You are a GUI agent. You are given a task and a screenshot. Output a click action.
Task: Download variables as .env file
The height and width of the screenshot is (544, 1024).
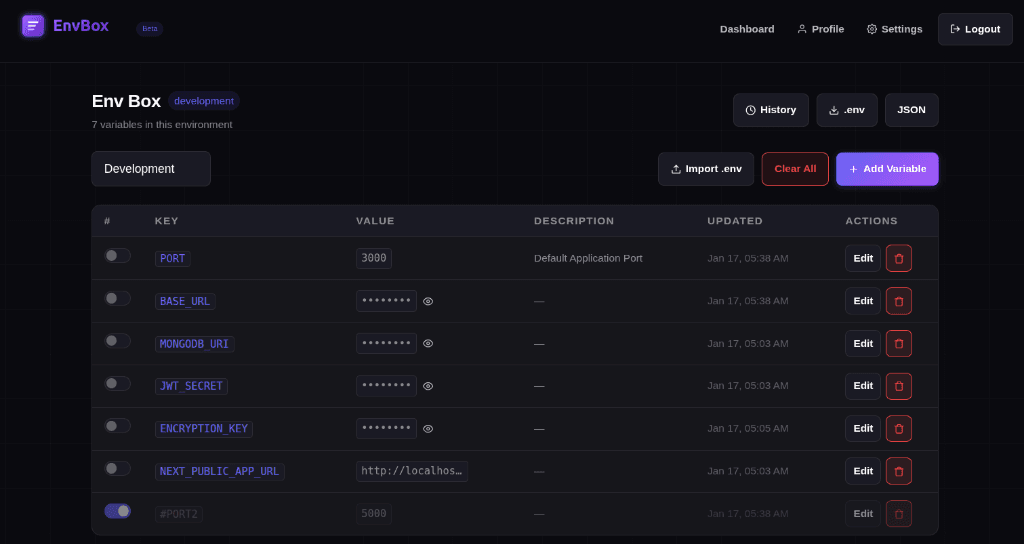pyautogui.click(x=846, y=110)
